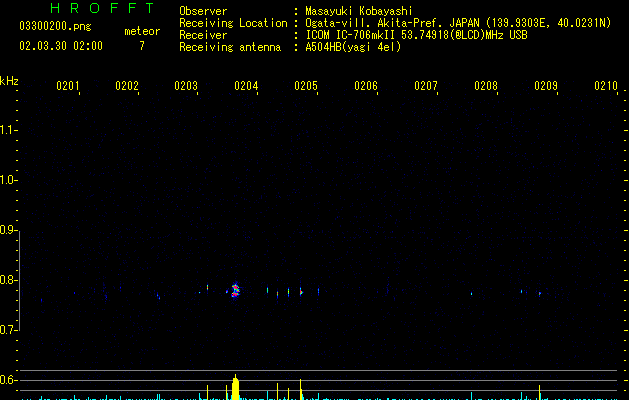Click the Observer label
This screenshot has width=629, height=400.
click(203, 11)
